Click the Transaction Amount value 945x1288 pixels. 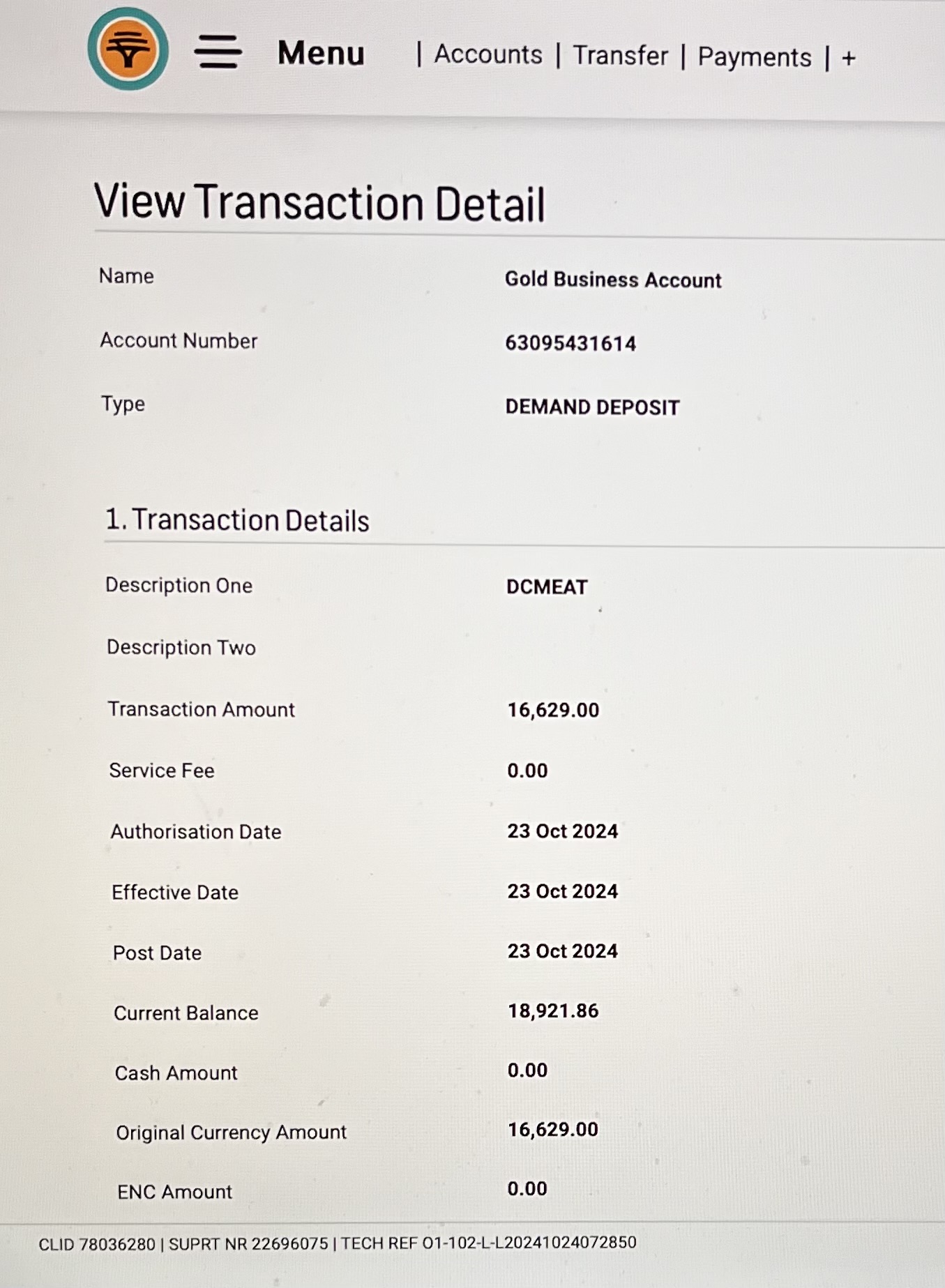pos(553,710)
